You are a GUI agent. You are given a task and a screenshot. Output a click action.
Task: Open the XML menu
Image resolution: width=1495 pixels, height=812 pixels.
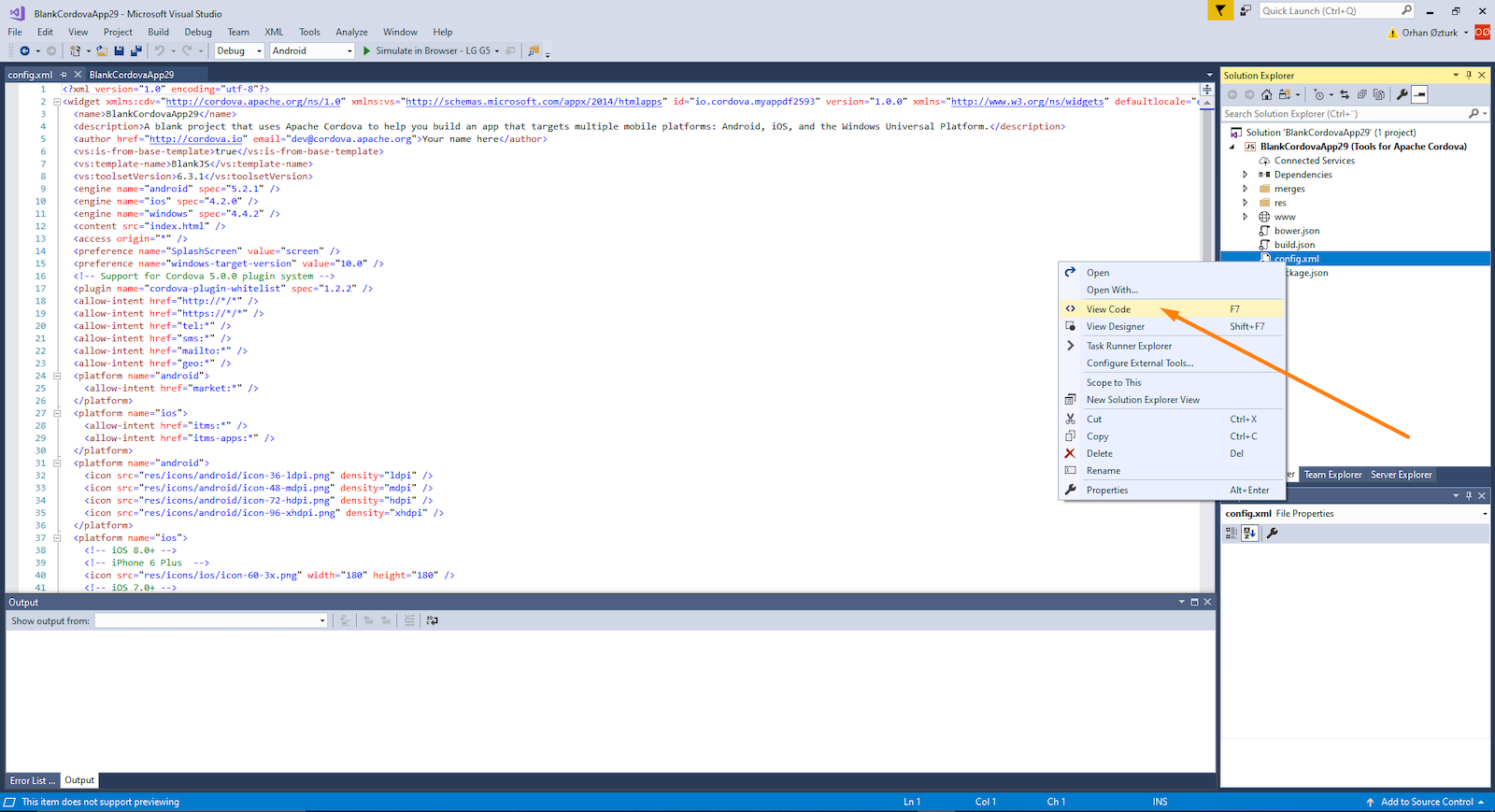274,32
